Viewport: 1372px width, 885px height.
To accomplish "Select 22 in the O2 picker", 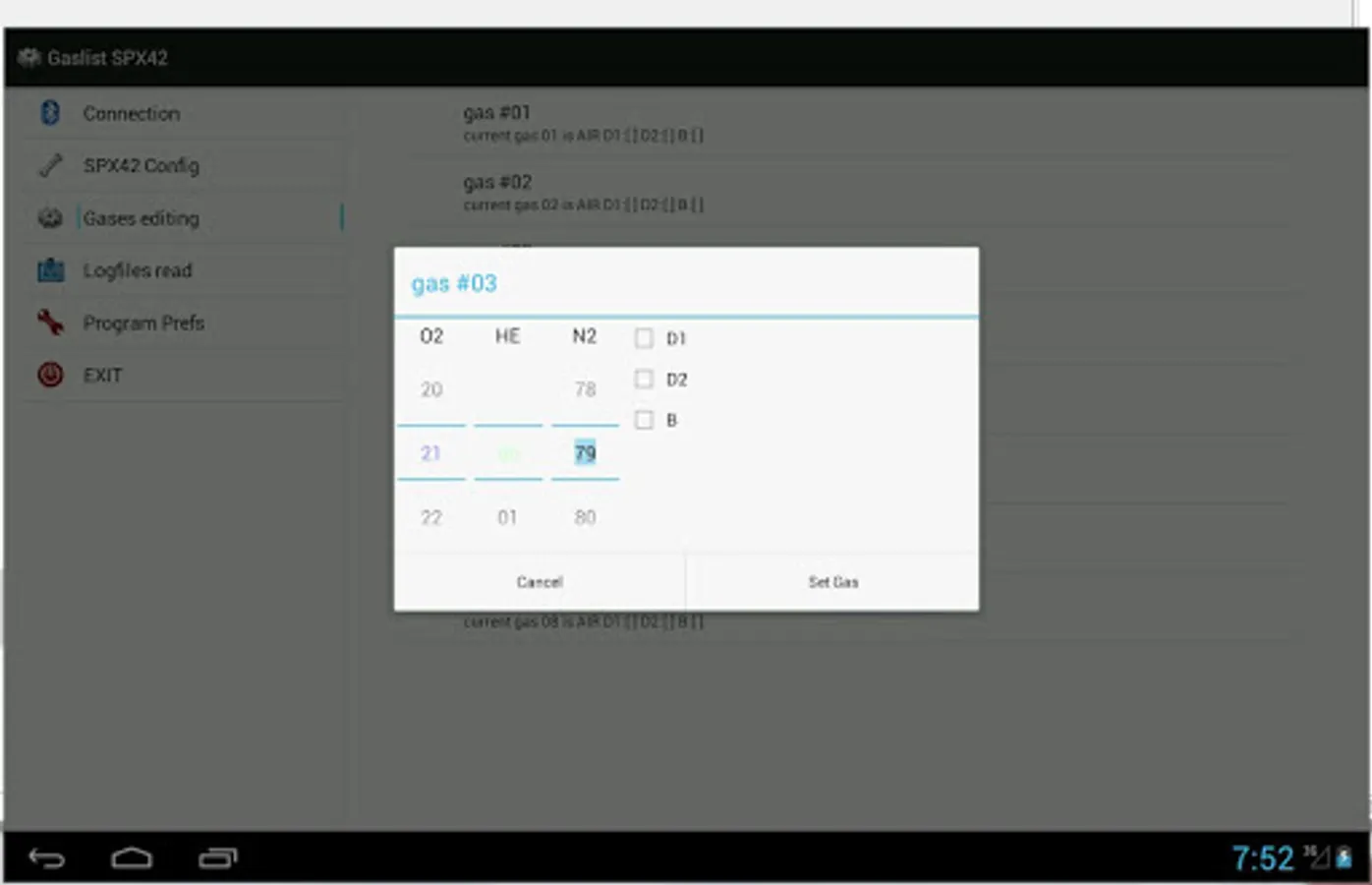I will click(430, 516).
